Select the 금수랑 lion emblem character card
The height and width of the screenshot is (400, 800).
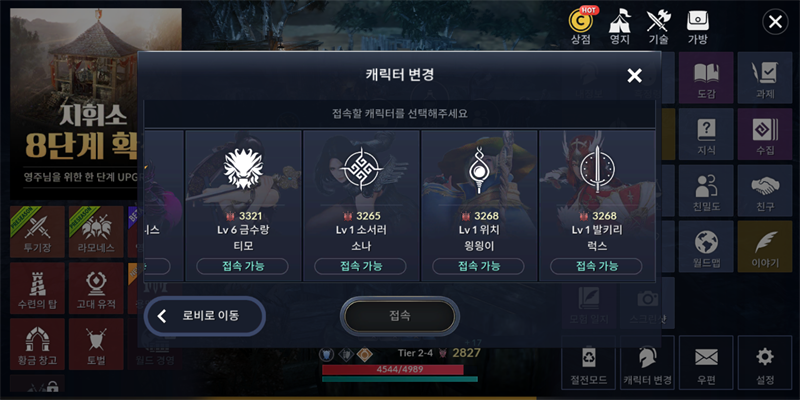(244, 206)
